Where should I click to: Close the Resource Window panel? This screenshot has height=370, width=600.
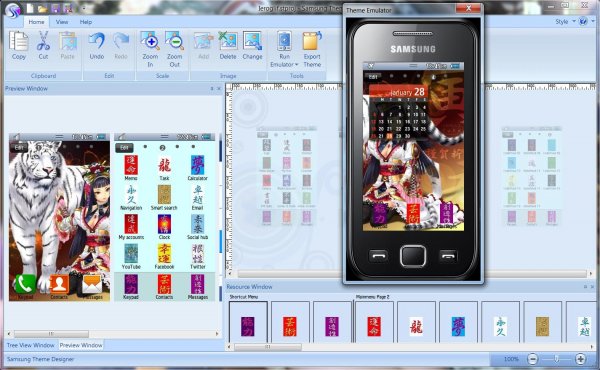click(592, 287)
